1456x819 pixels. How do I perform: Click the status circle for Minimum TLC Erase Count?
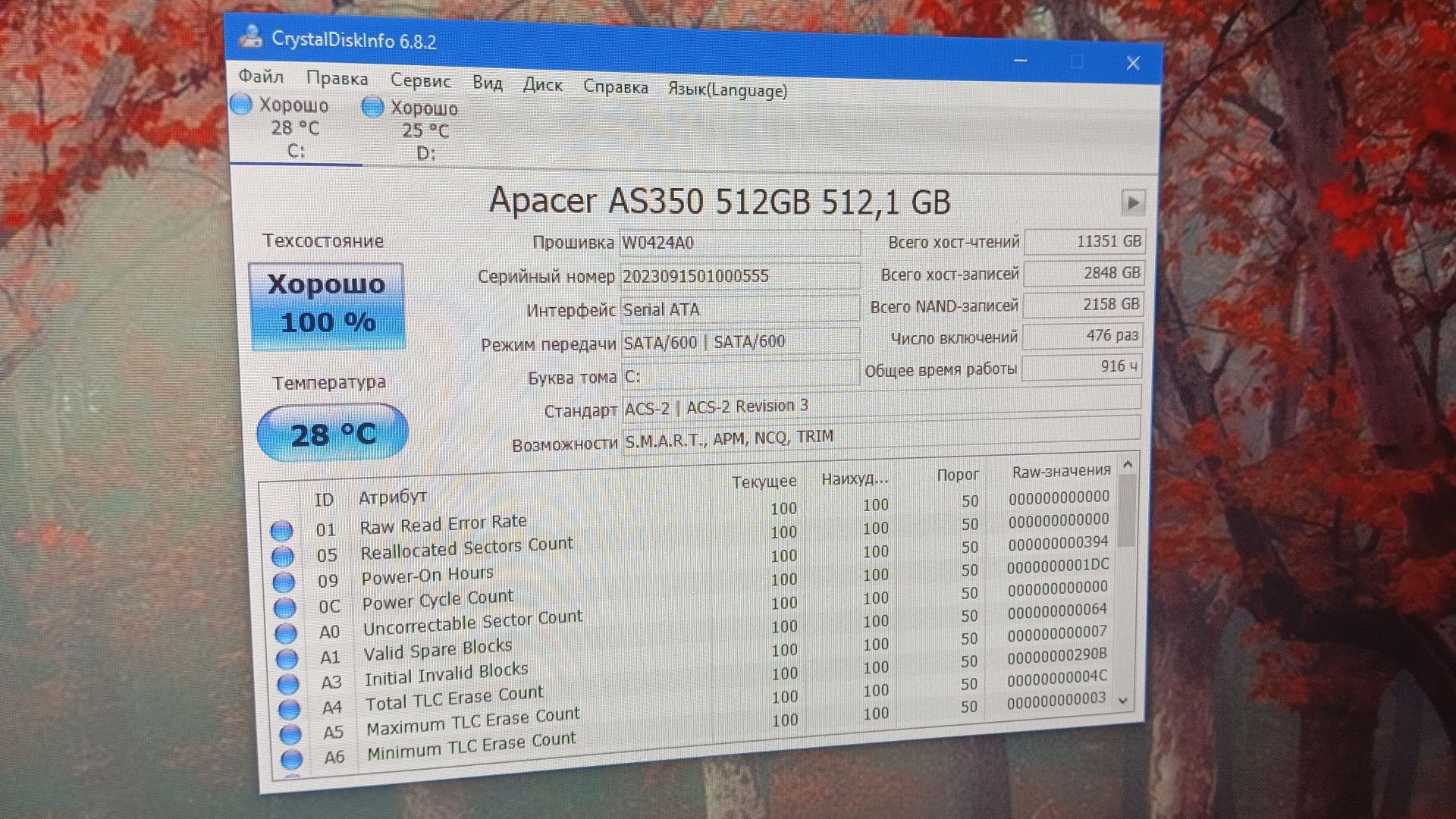tap(292, 758)
